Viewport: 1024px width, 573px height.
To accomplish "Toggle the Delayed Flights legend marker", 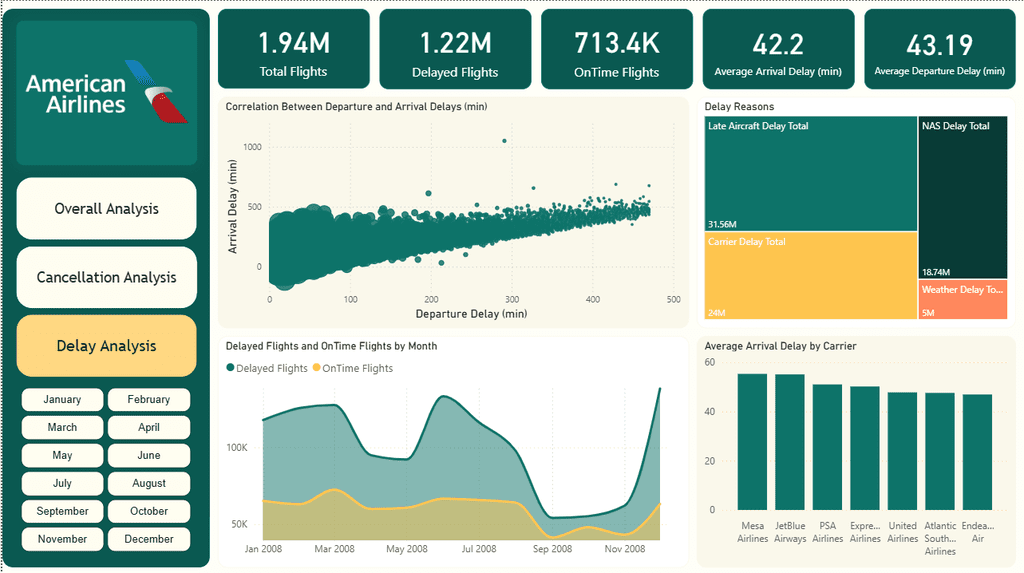I will pos(230,368).
